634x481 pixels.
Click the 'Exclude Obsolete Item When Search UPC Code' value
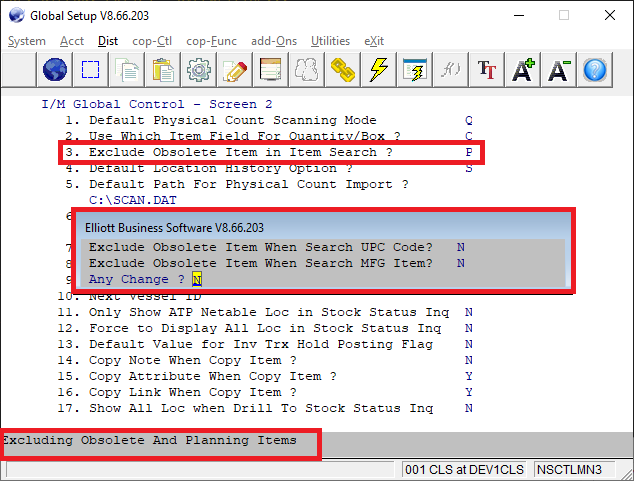[x=460, y=247]
